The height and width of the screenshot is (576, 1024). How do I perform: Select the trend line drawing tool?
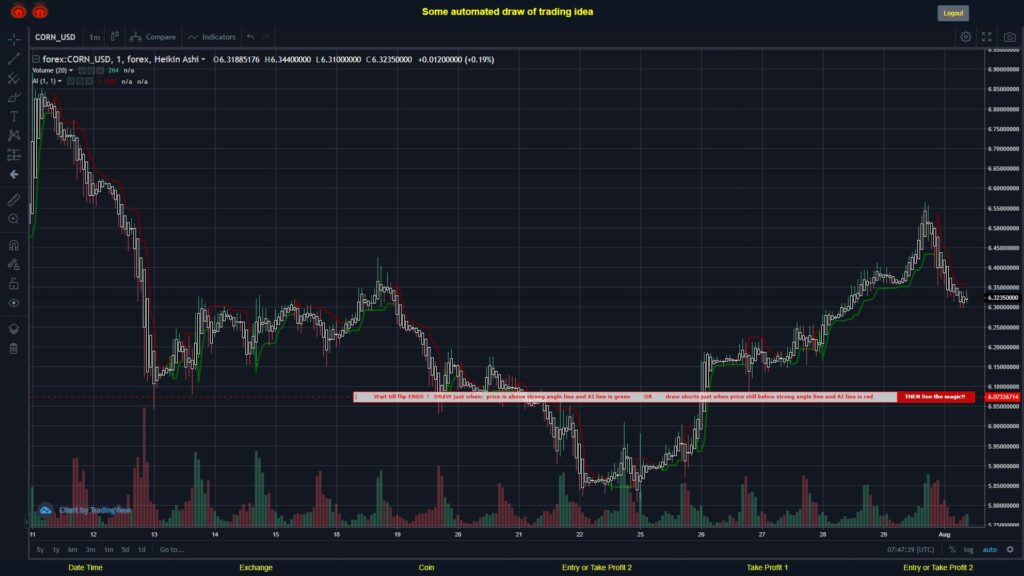click(x=14, y=59)
